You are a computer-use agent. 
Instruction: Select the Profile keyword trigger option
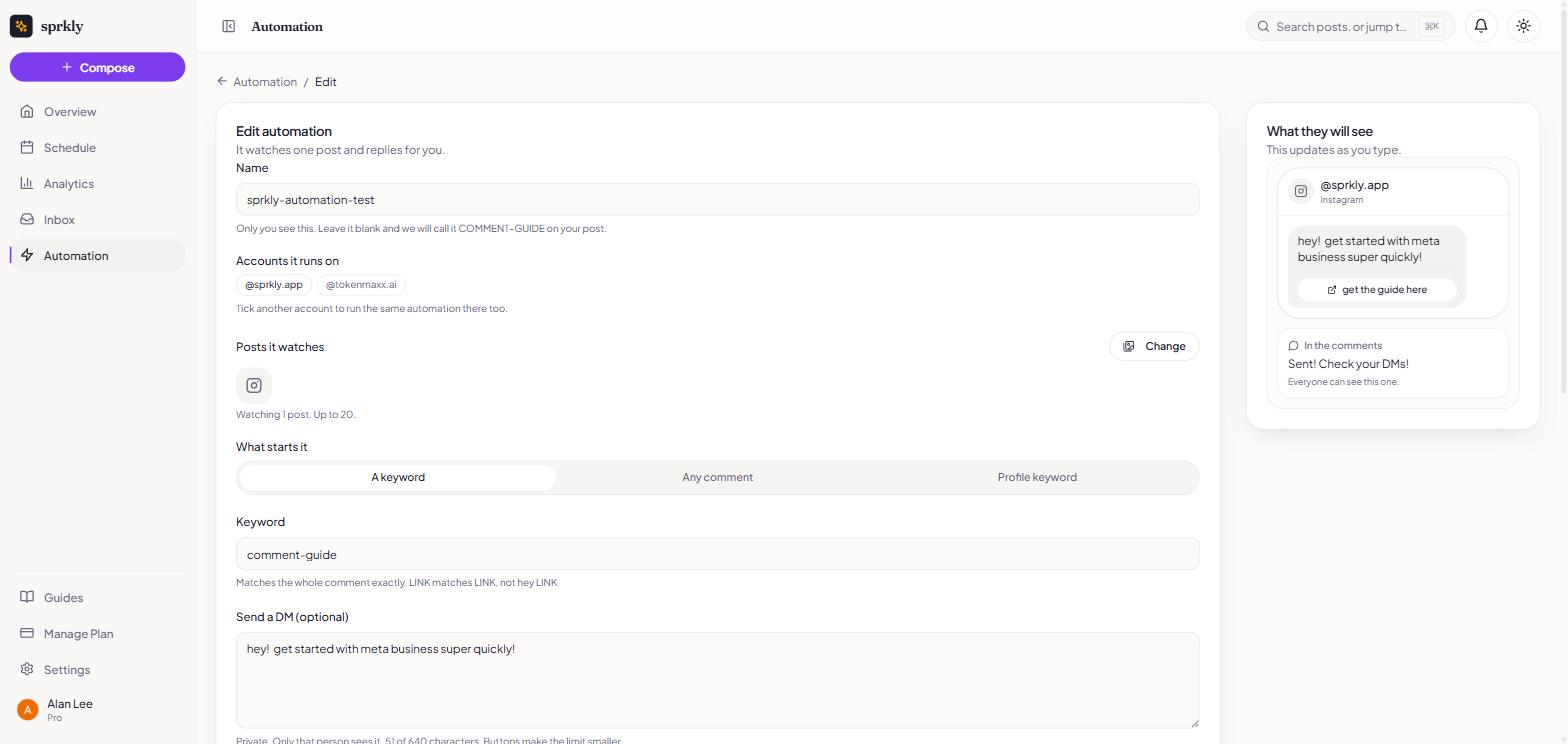(x=1037, y=477)
